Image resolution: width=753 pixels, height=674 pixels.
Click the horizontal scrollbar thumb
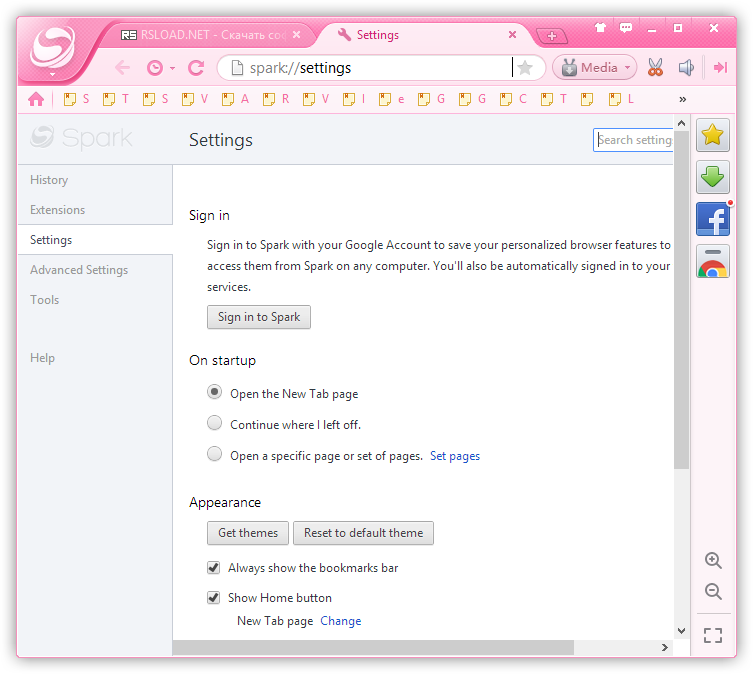[x=373, y=647]
